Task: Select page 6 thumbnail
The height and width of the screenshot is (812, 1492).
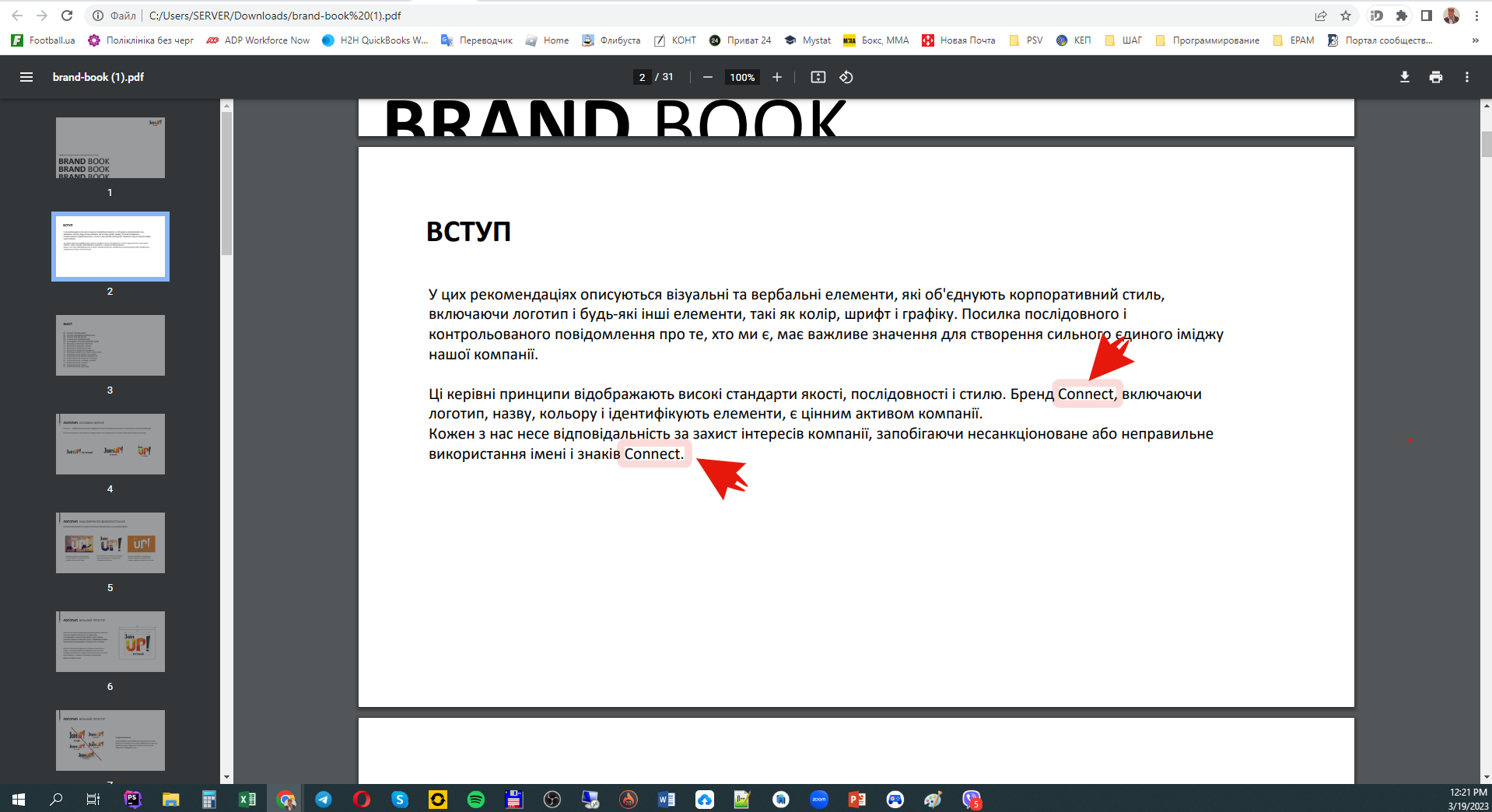Action: click(110, 642)
